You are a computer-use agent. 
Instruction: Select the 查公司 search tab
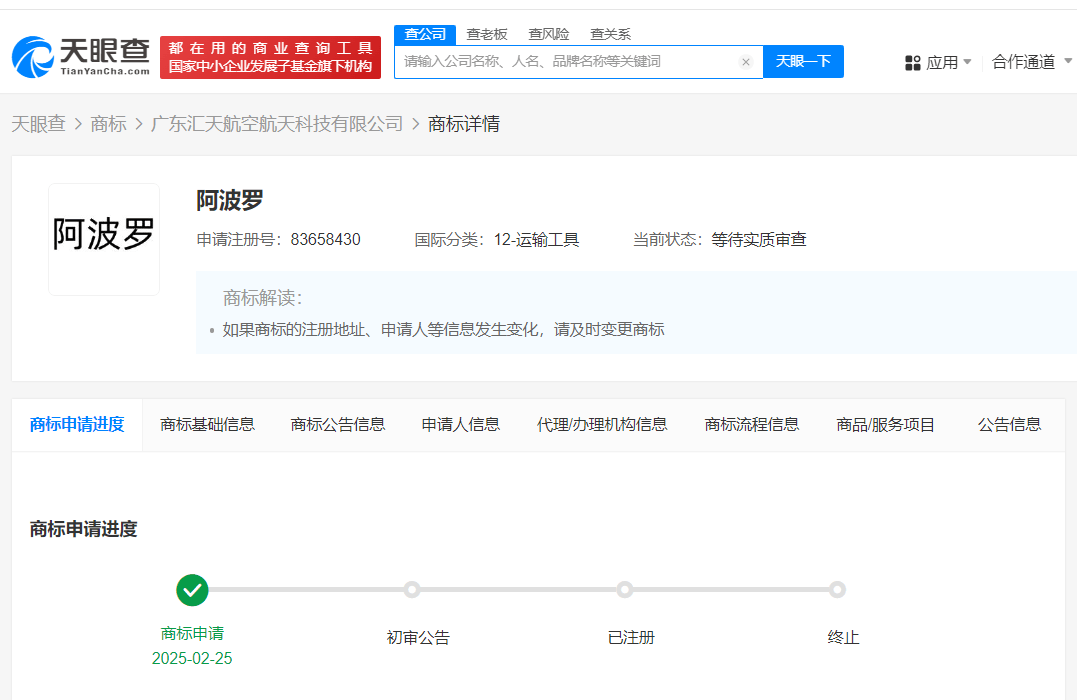coord(424,34)
